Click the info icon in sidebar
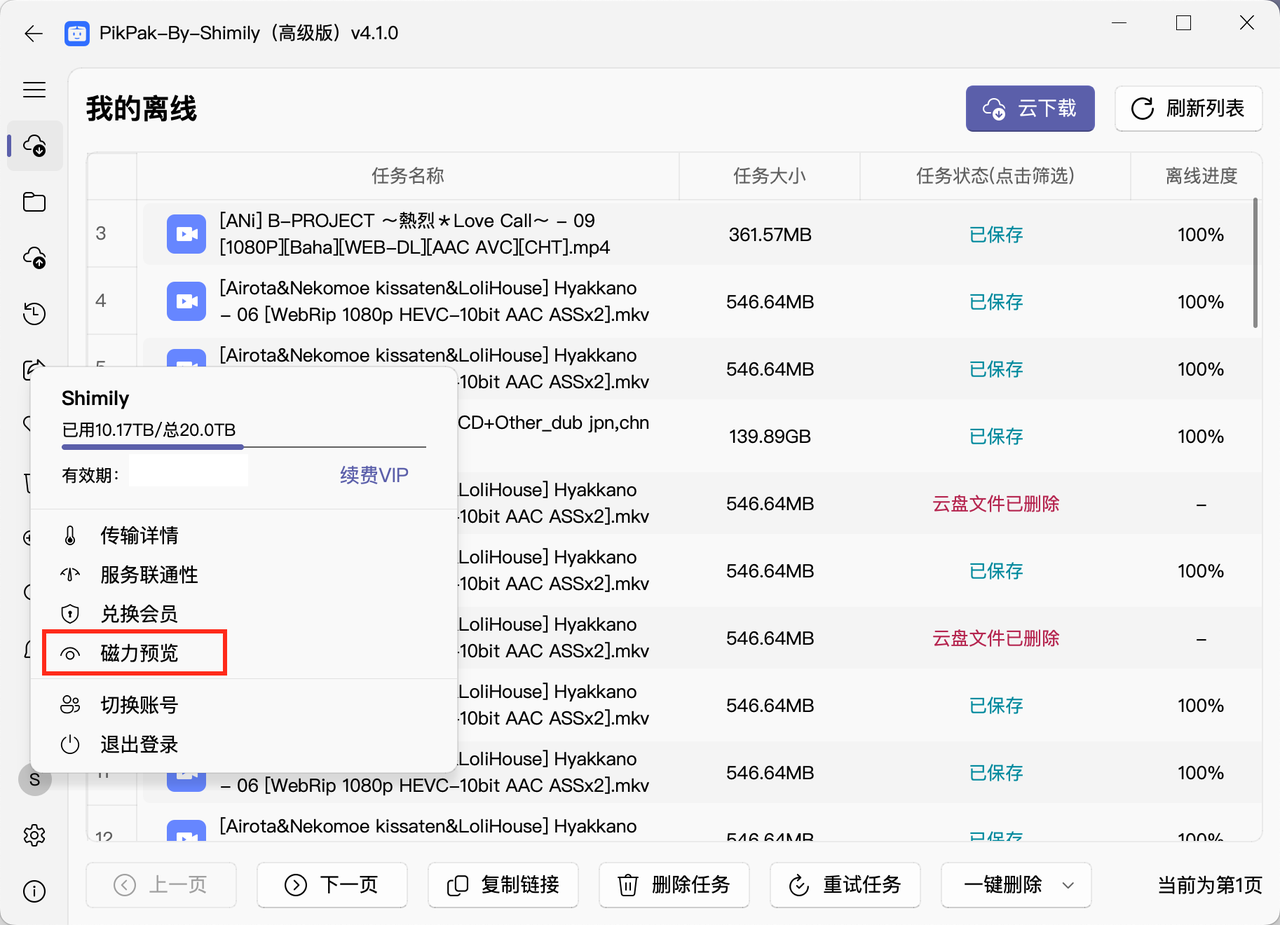This screenshot has width=1280, height=925. point(34,891)
